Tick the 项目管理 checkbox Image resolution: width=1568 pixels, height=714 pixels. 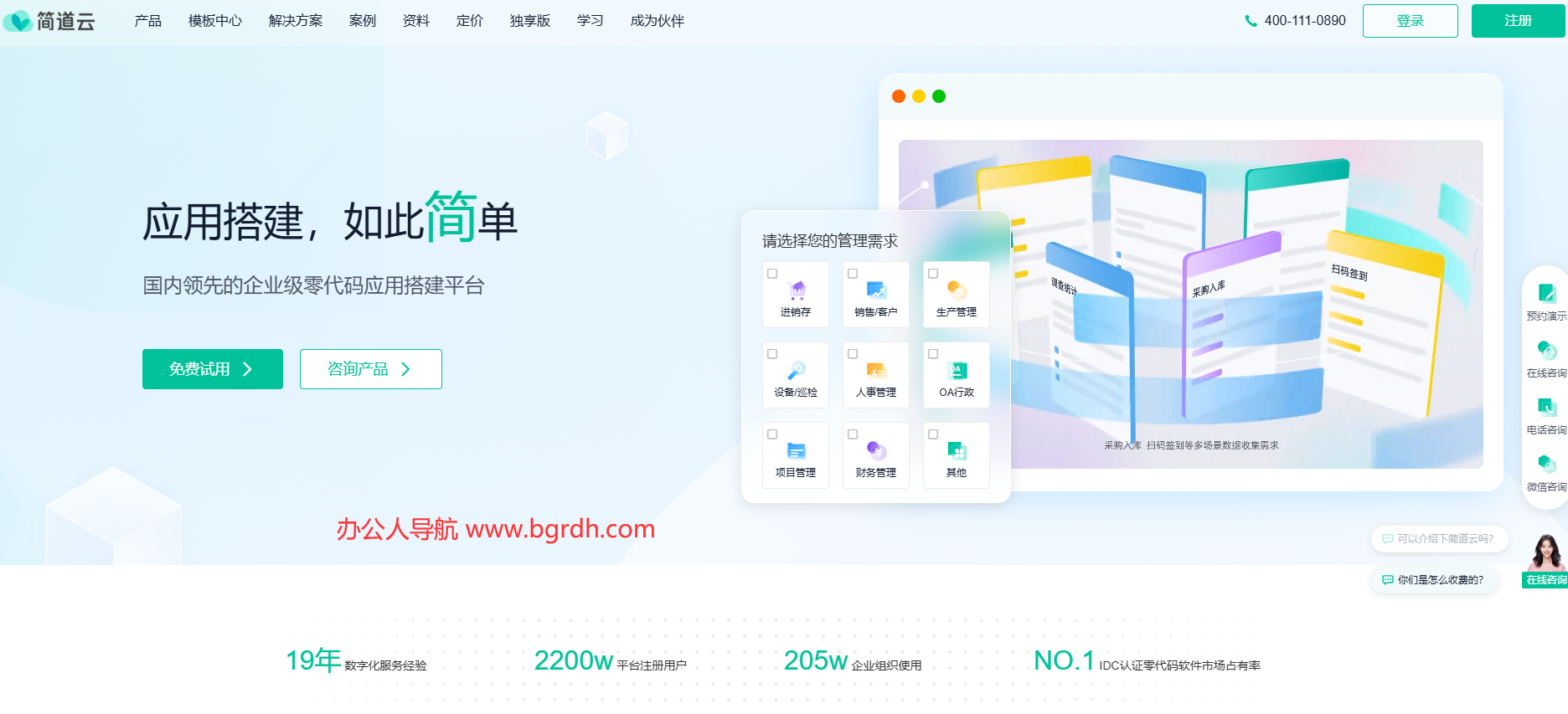pos(772,434)
